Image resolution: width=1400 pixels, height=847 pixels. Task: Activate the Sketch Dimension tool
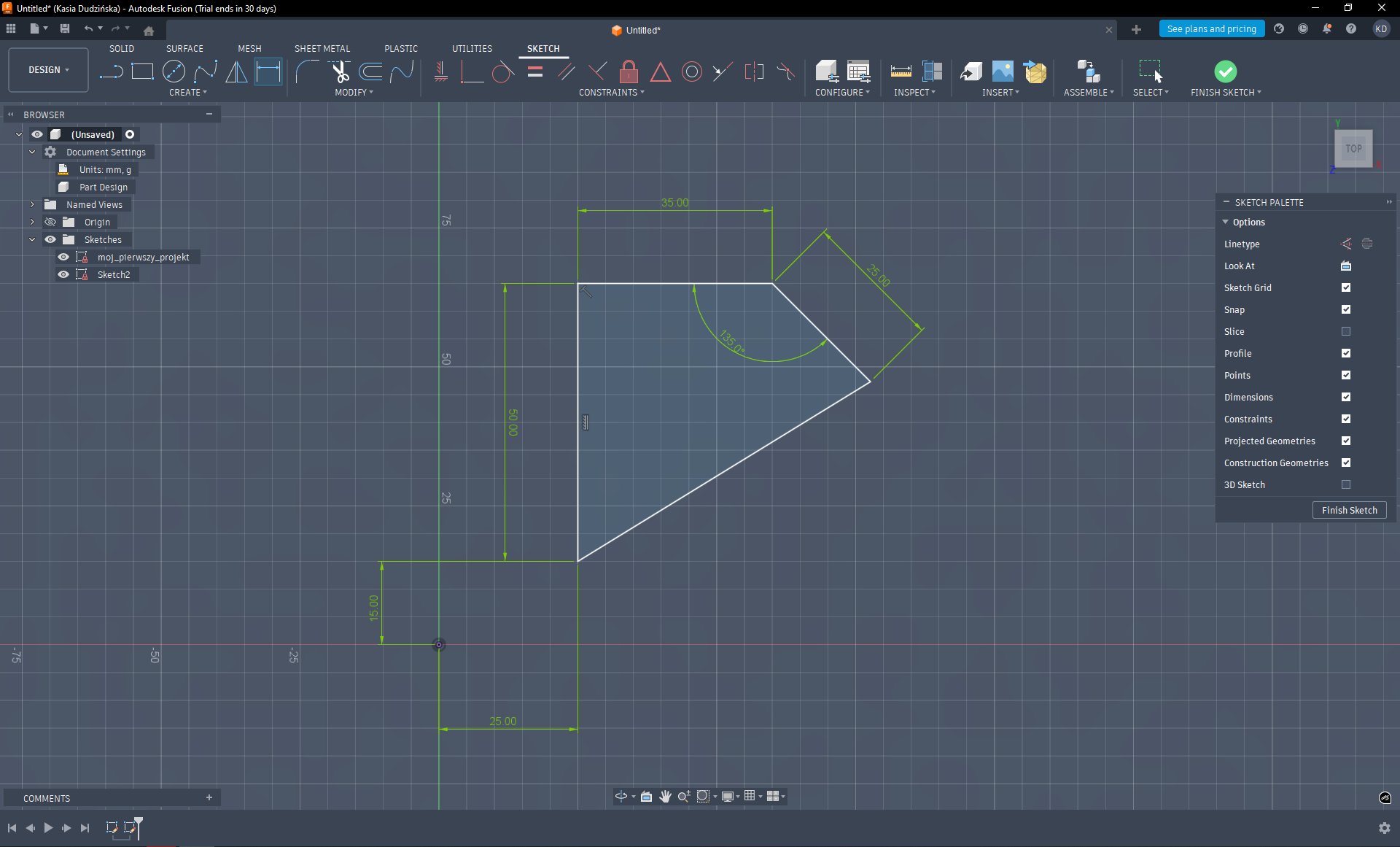[268, 71]
